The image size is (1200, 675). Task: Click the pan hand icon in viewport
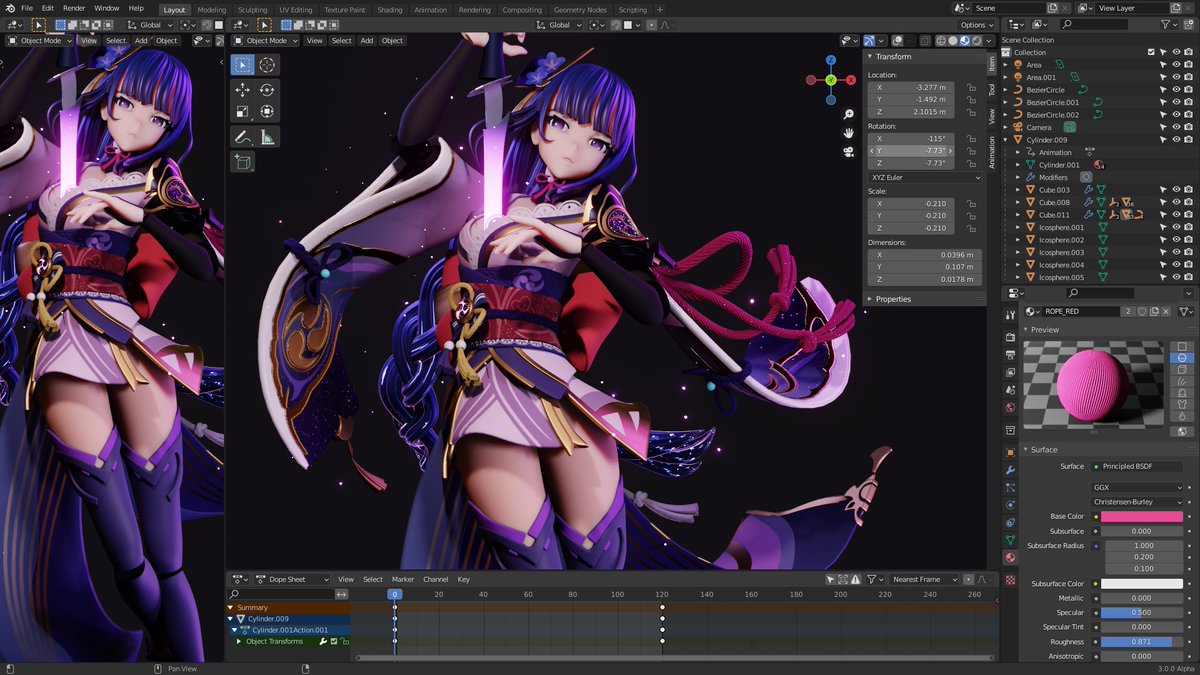click(848, 133)
